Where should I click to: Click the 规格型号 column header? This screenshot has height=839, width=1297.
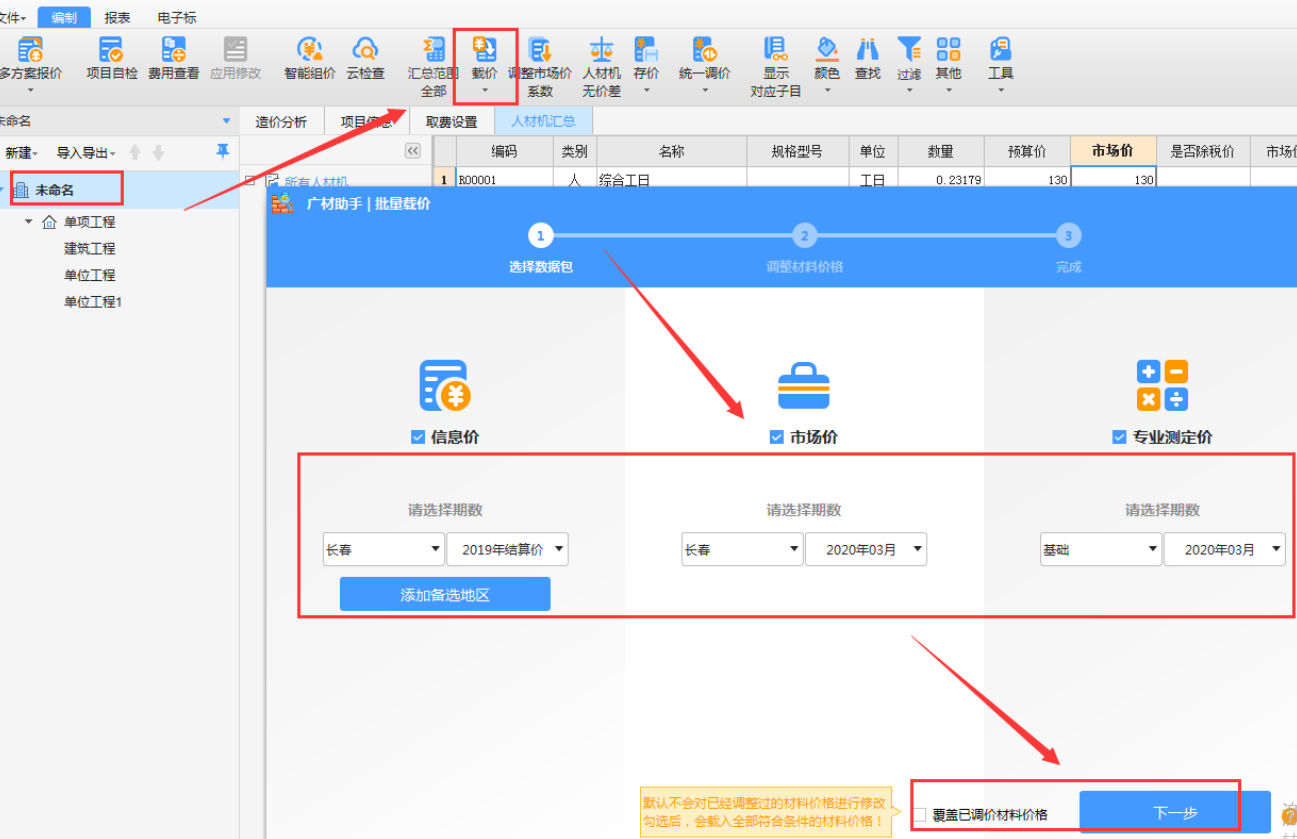click(x=797, y=151)
